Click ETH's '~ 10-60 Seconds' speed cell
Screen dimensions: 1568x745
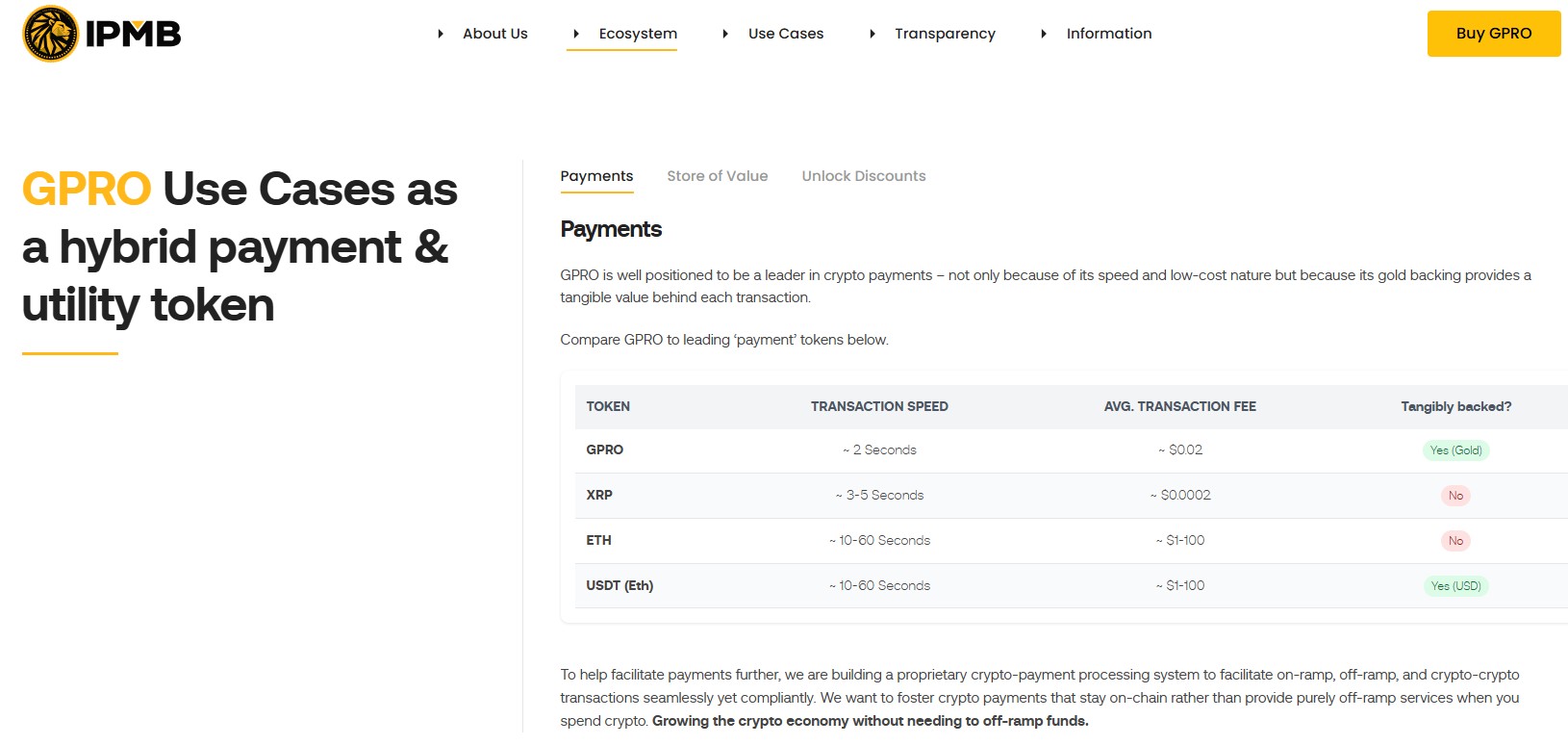(x=879, y=540)
